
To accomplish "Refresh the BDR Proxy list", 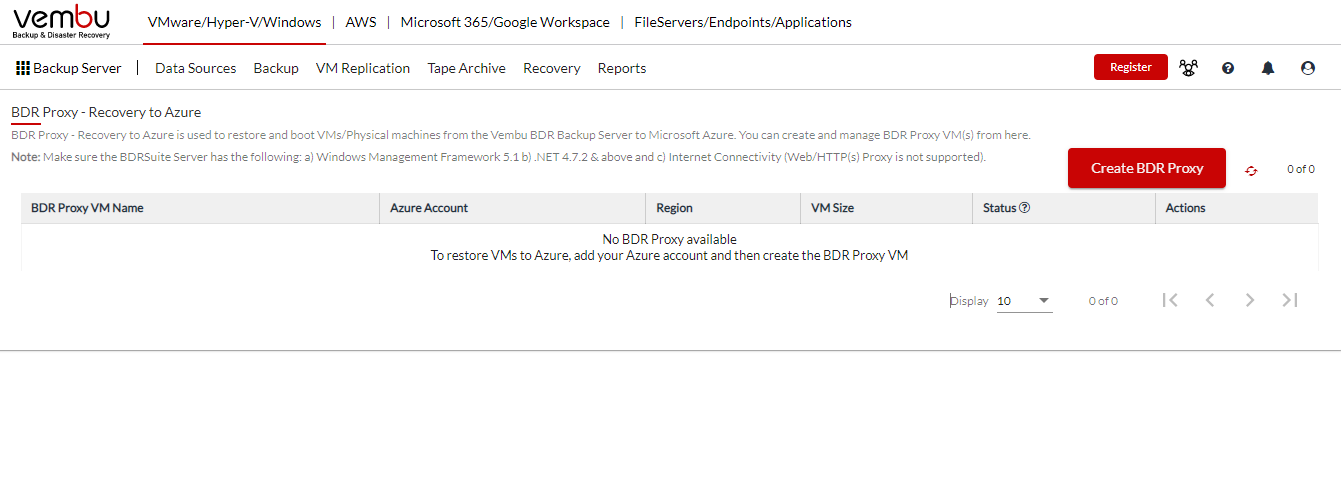I will coord(1251,170).
